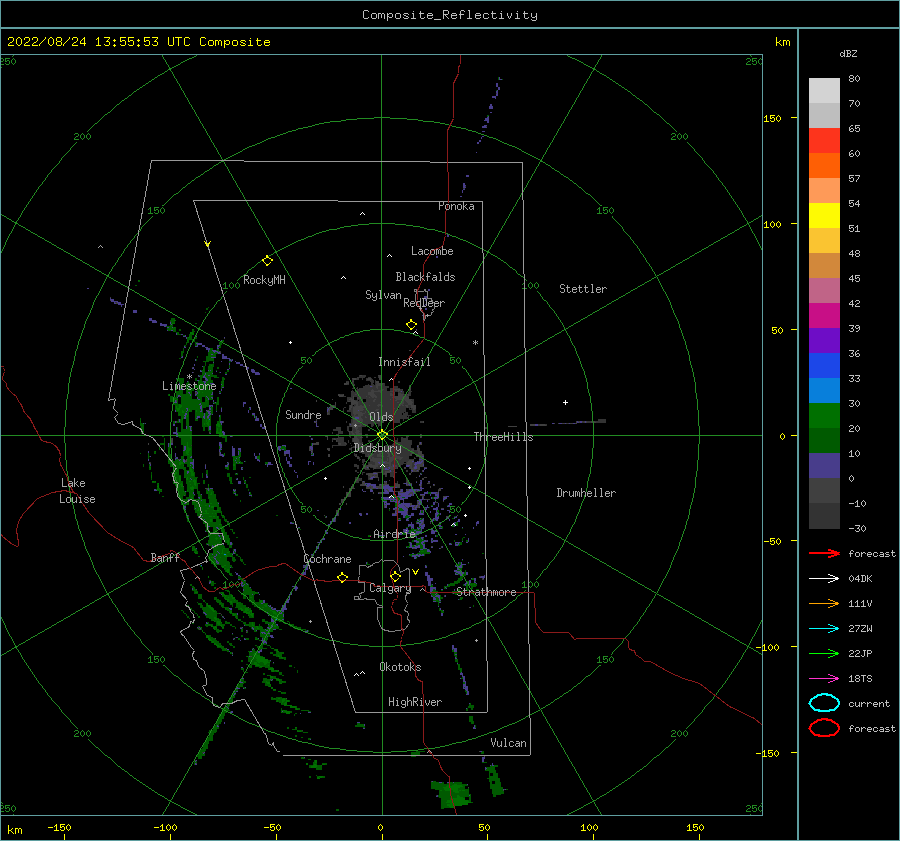Viewport: 900px width, 841px height.
Task: Click the light grey 70-80 dBZ swatch
Action: 824,91
